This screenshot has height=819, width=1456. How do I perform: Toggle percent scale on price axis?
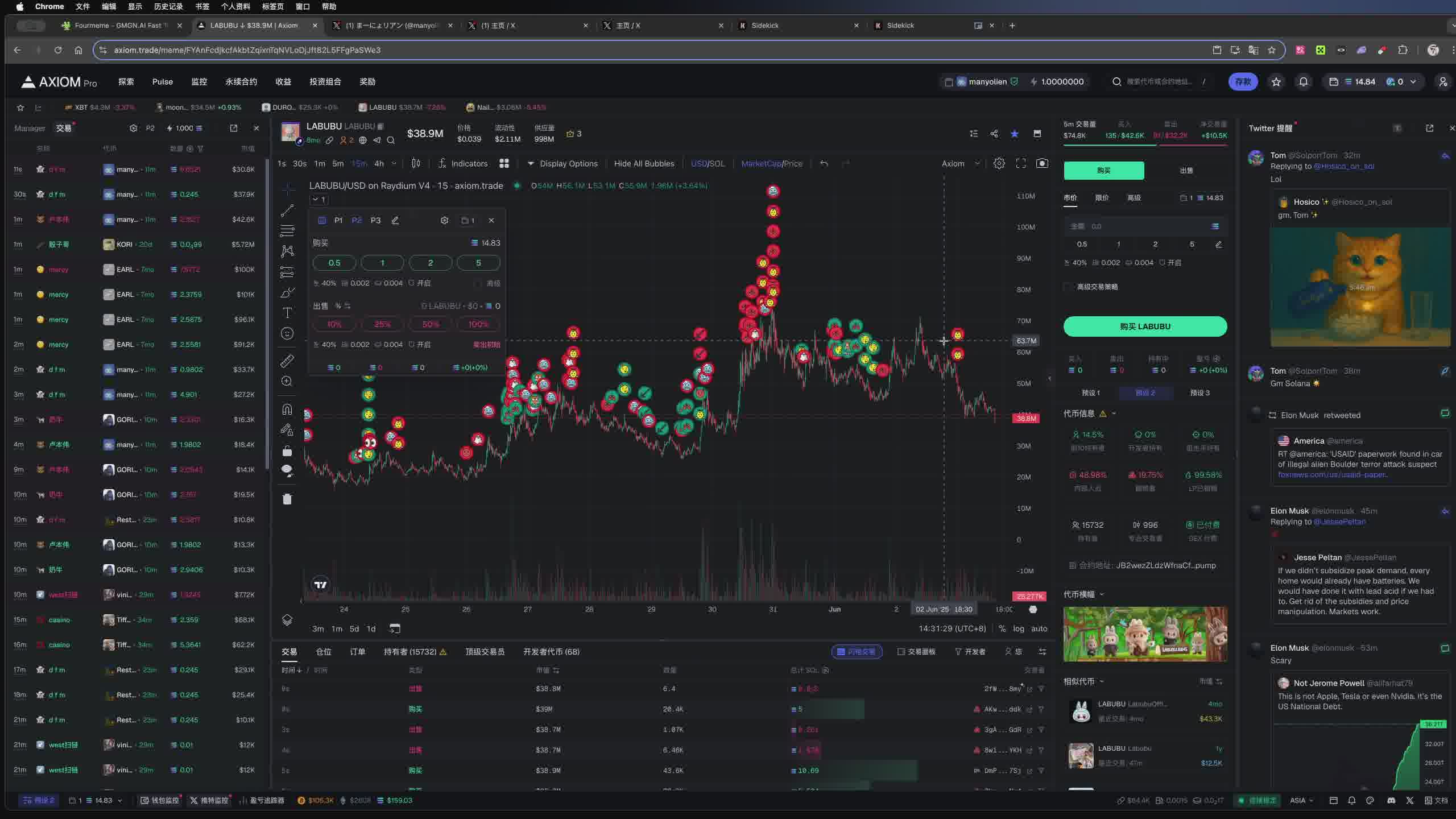1002,628
